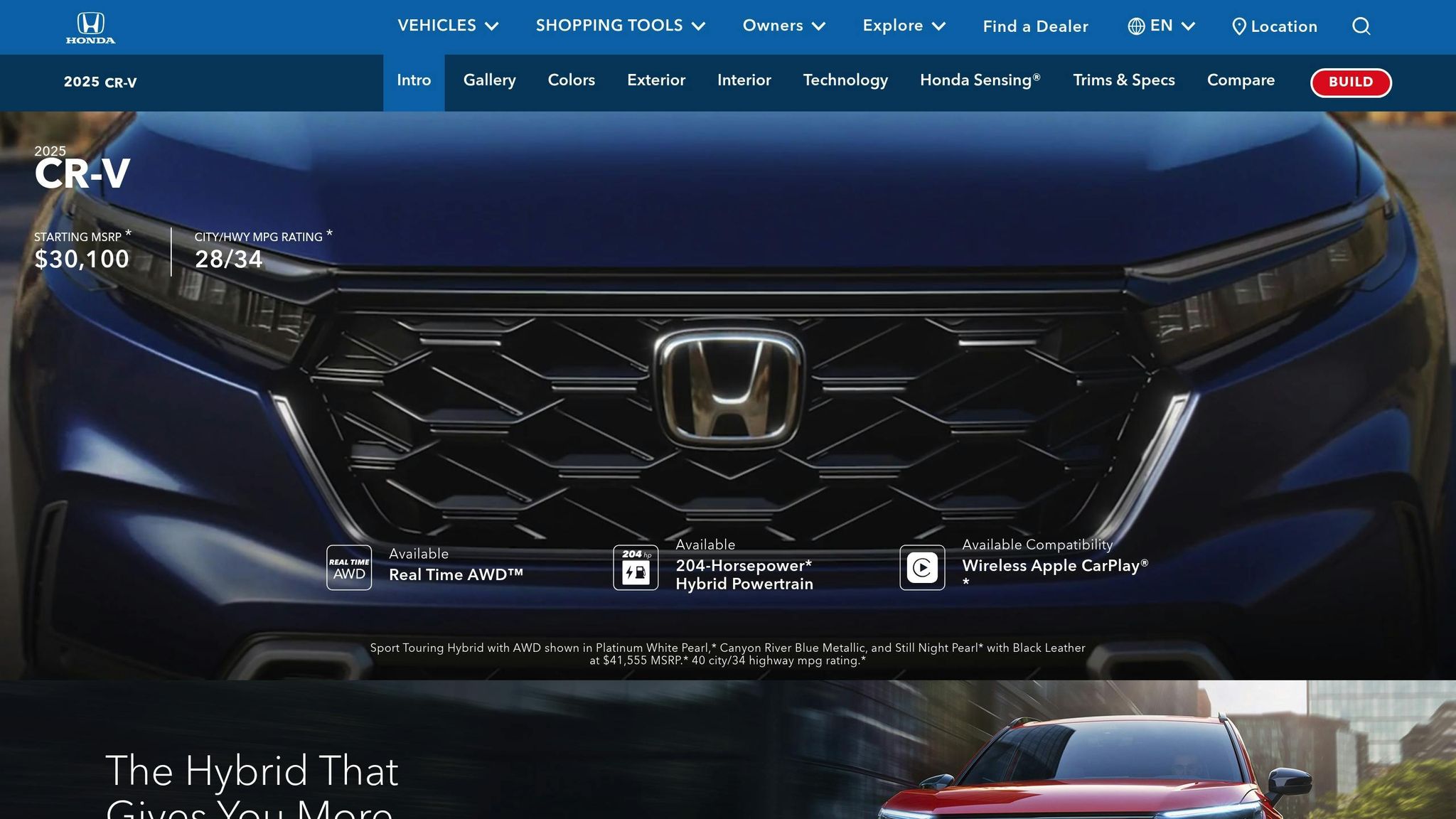
Task: Click the Sport Touring Hybrid disclaimer text
Action: [727, 654]
